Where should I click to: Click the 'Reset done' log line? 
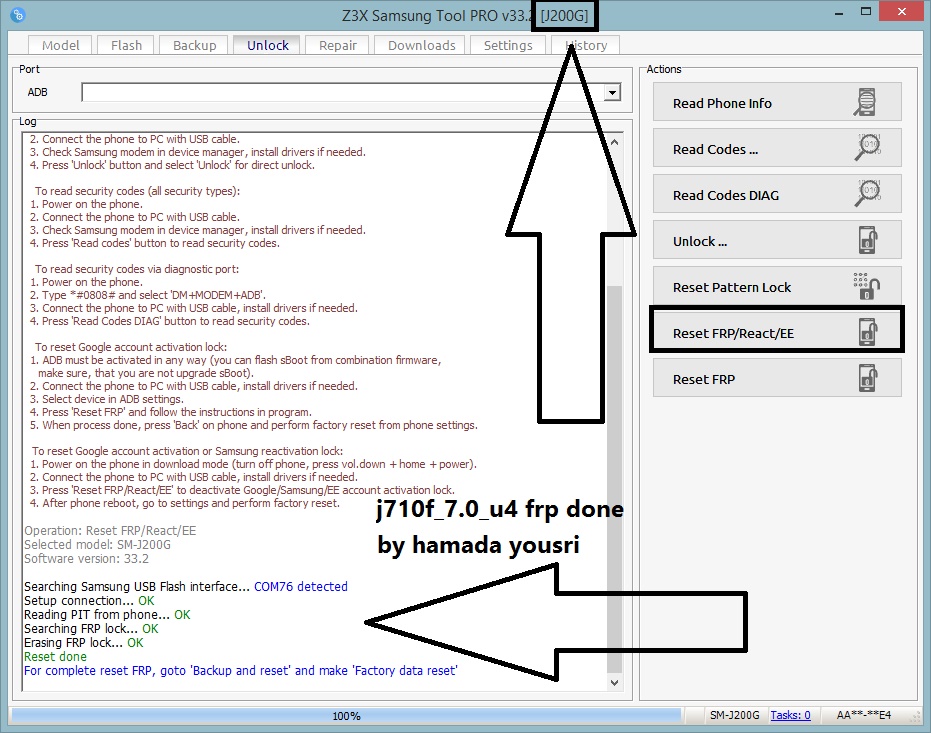55,656
